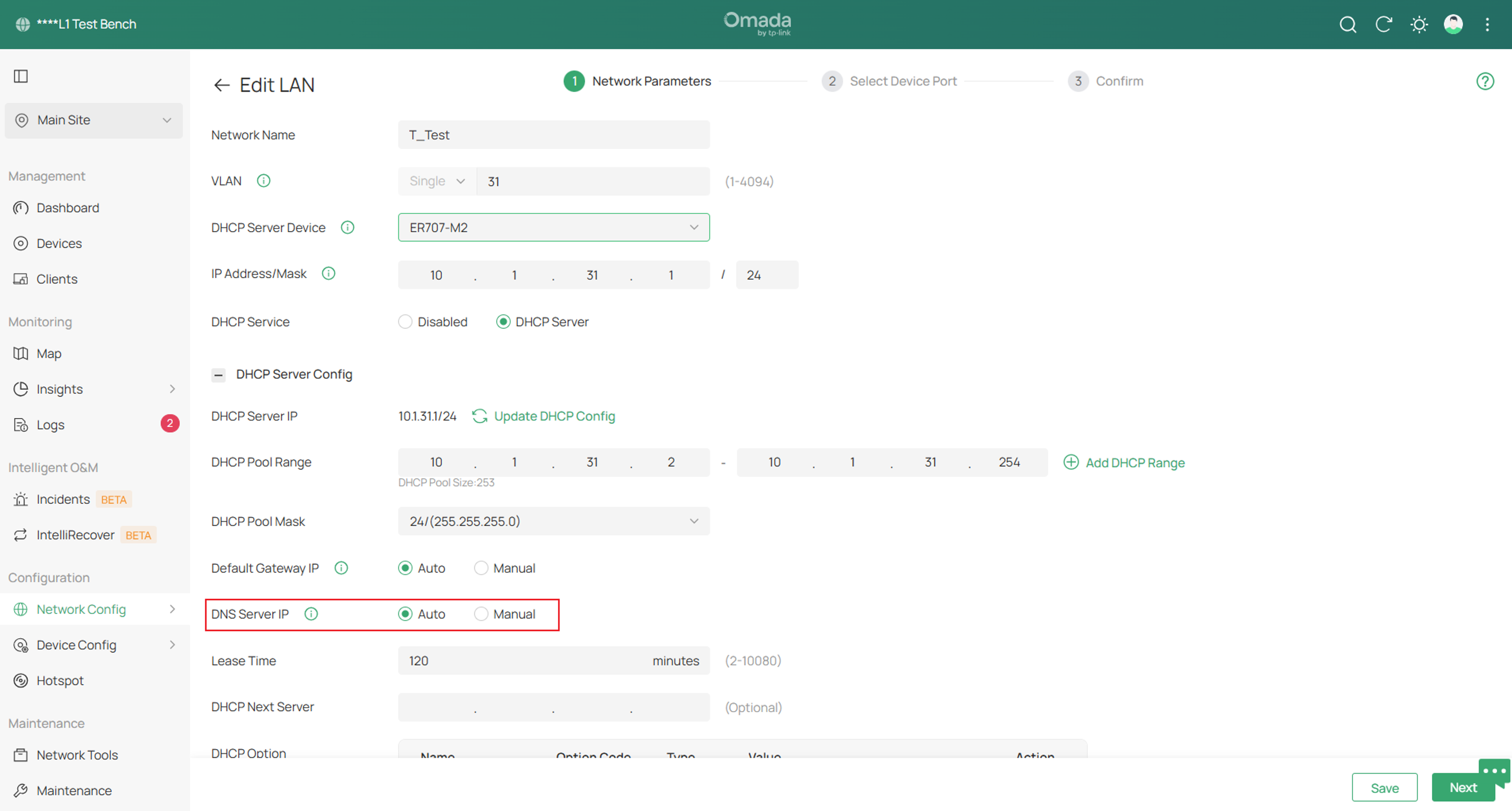Open the DHCP Pool Mask dropdown
The image size is (1512, 811).
(x=553, y=521)
